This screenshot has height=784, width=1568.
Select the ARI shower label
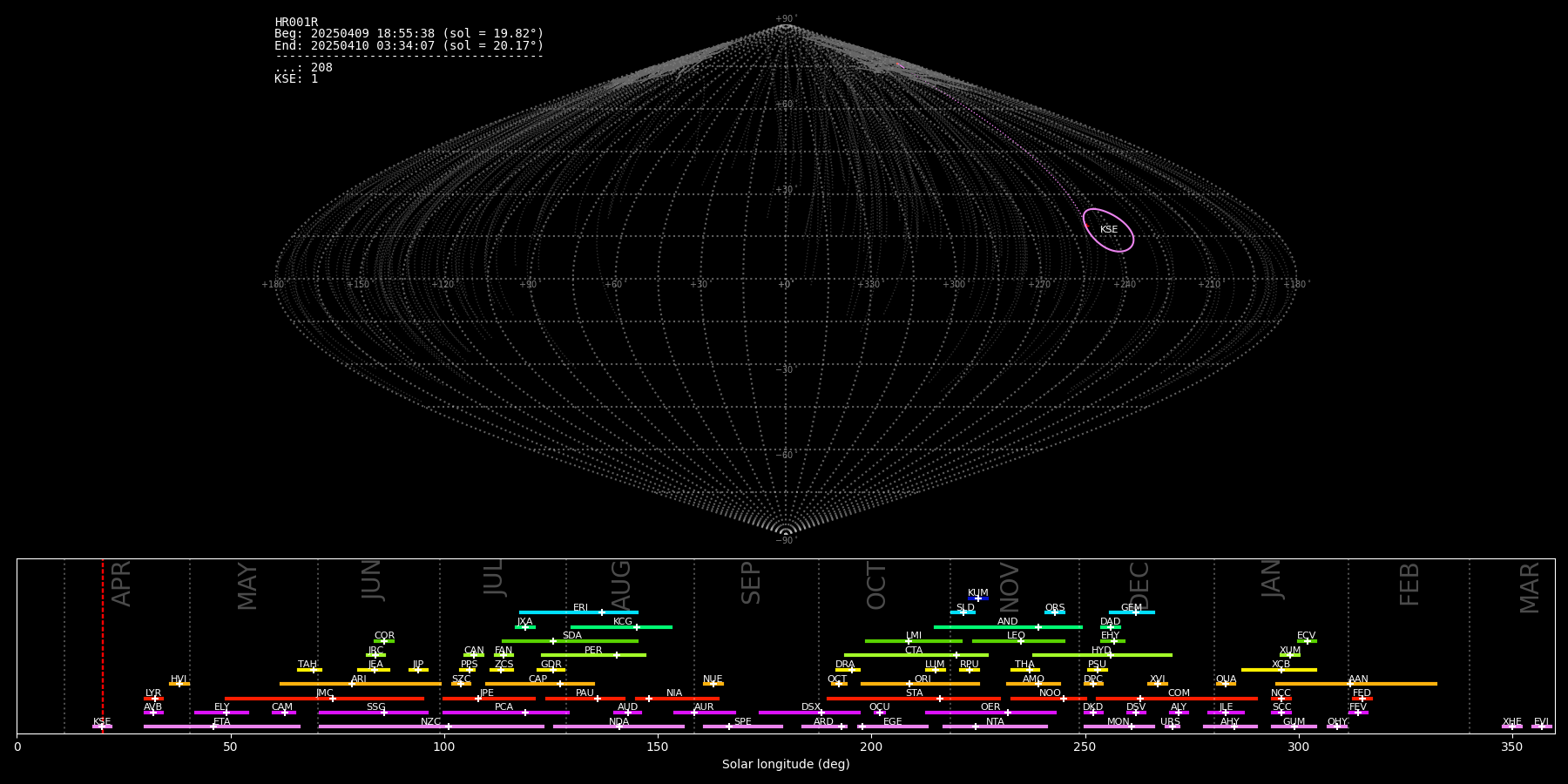(x=359, y=679)
